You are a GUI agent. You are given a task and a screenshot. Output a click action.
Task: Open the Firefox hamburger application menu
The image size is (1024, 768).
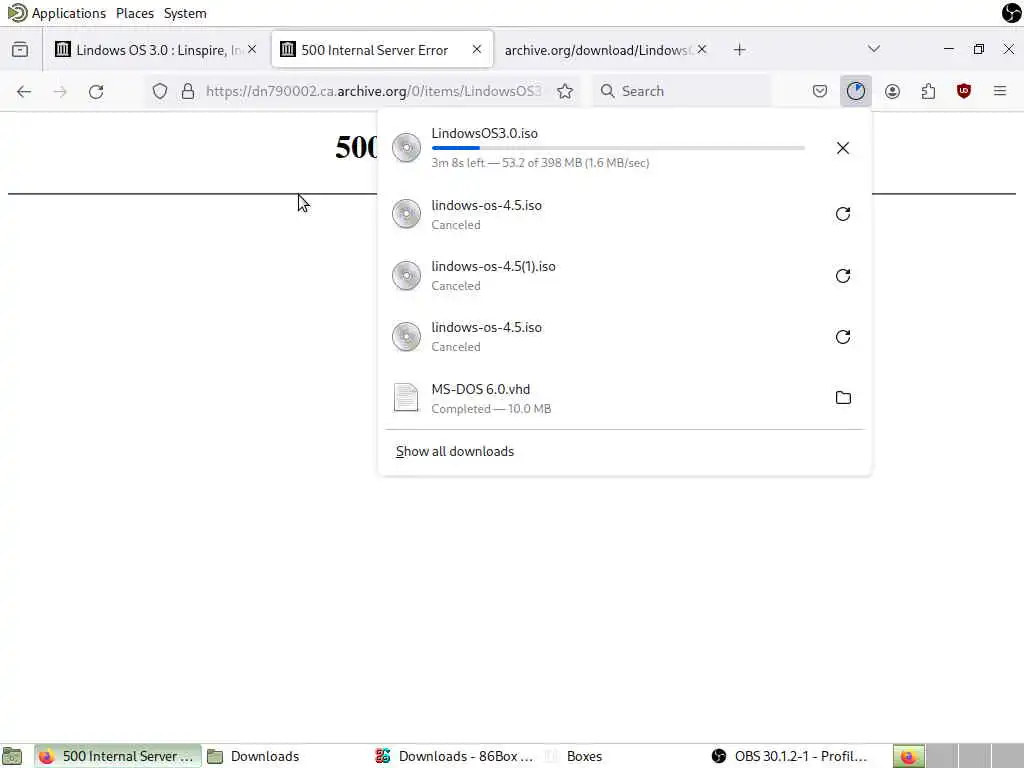pos(1000,91)
